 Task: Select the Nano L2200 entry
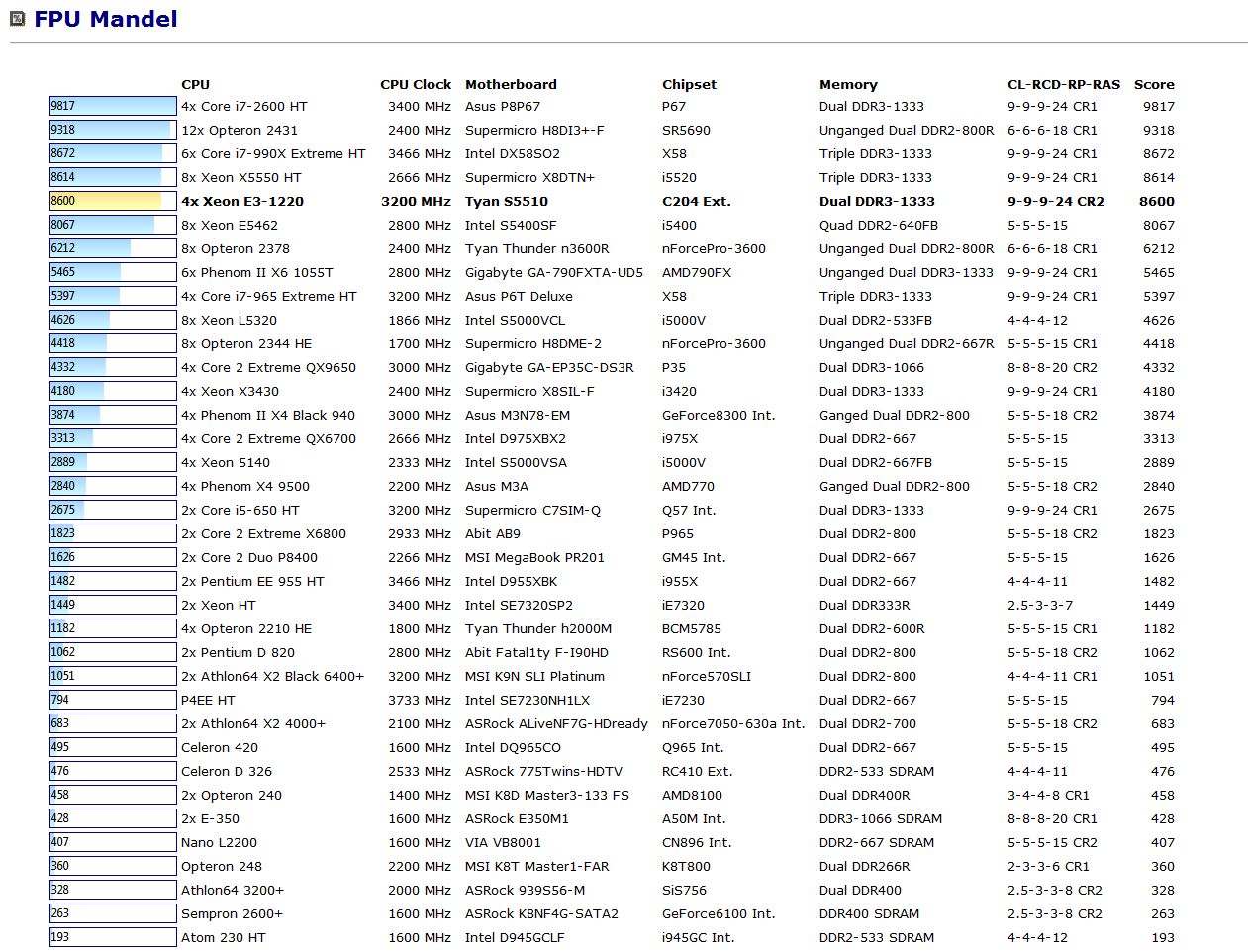coord(219,843)
